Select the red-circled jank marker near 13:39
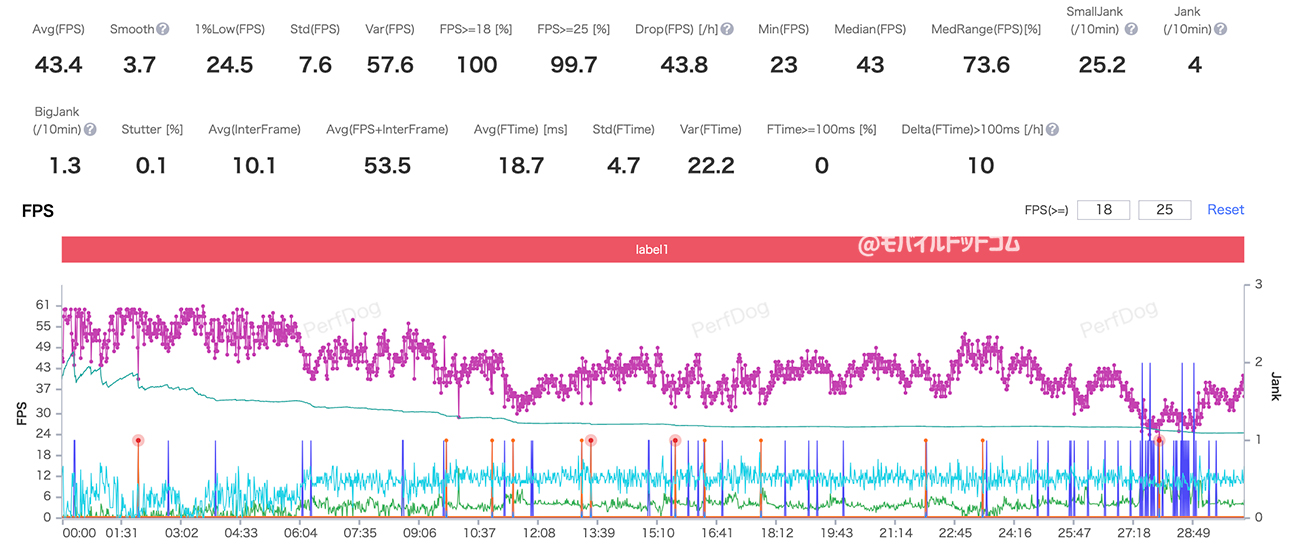Image resolution: width=1300 pixels, height=544 pixels. pyautogui.click(x=591, y=440)
